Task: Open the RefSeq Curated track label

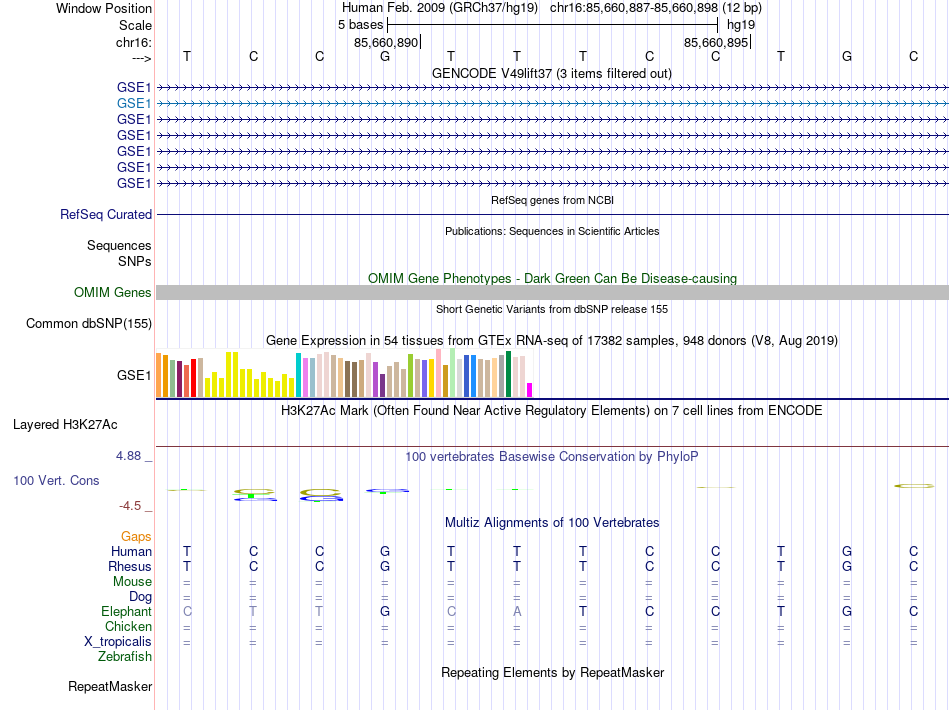Action: 106,214
